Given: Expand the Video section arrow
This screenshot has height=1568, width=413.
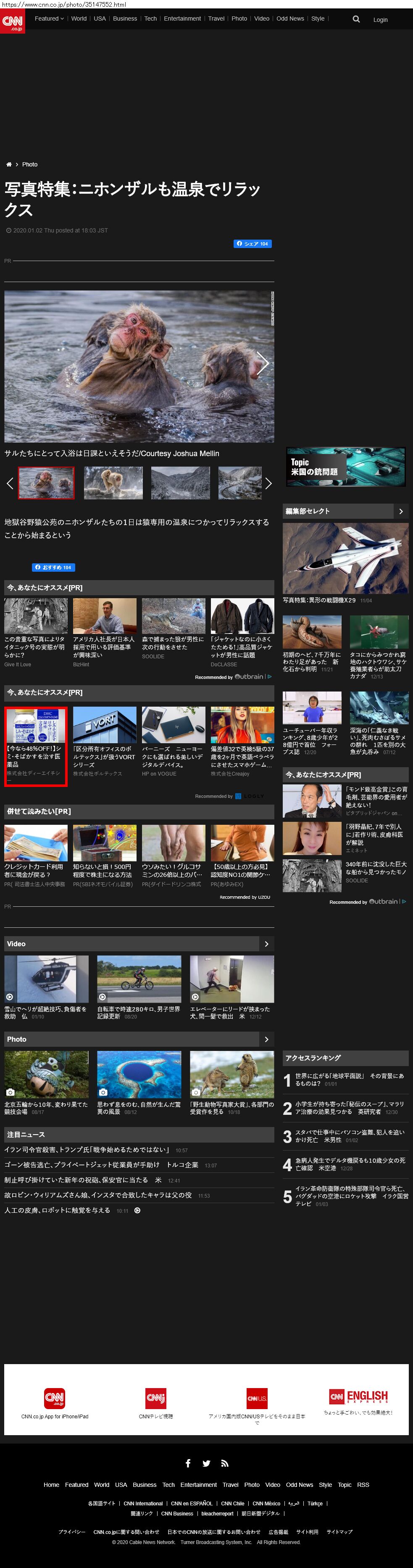Looking at the screenshot, I should click(266, 943).
